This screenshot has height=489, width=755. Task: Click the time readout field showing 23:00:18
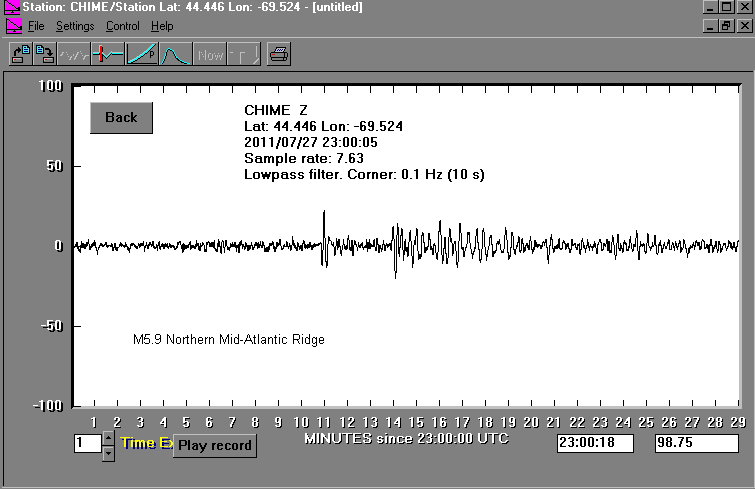point(595,443)
